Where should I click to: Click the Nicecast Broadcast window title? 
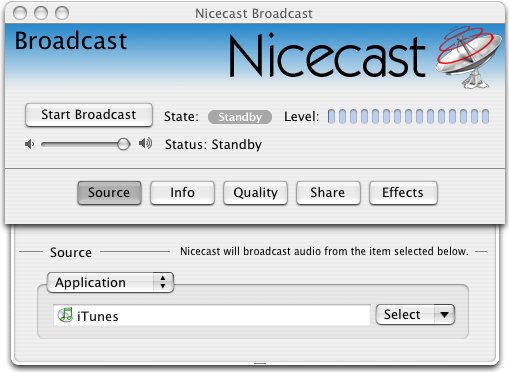click(x=254, y=14)
